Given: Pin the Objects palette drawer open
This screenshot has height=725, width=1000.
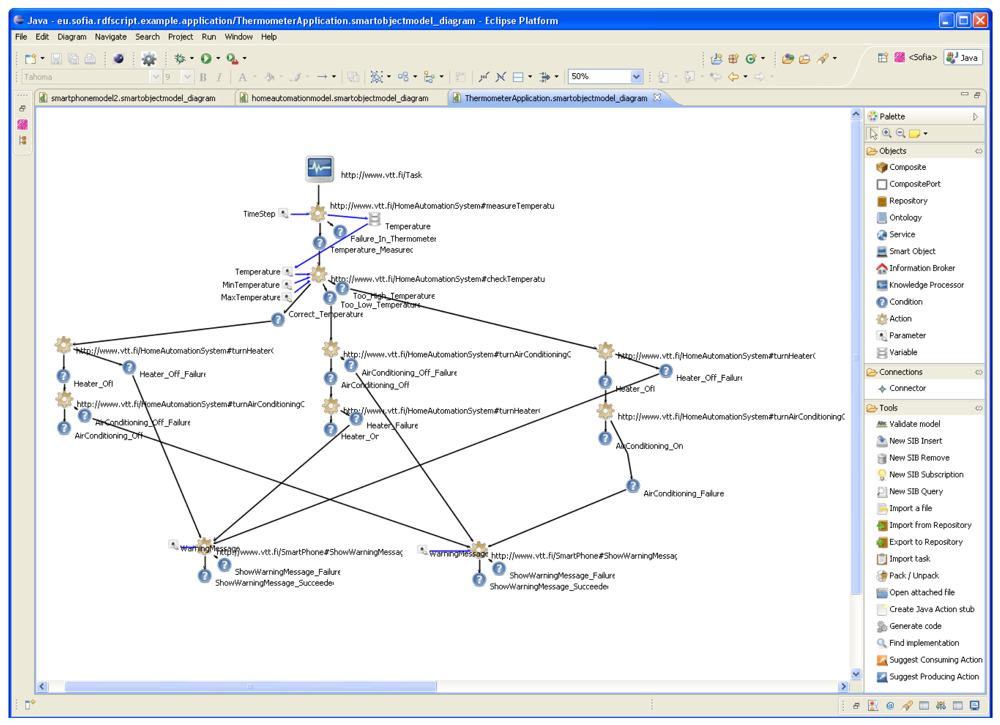Looking at the screenshot, I should (978, 151).
